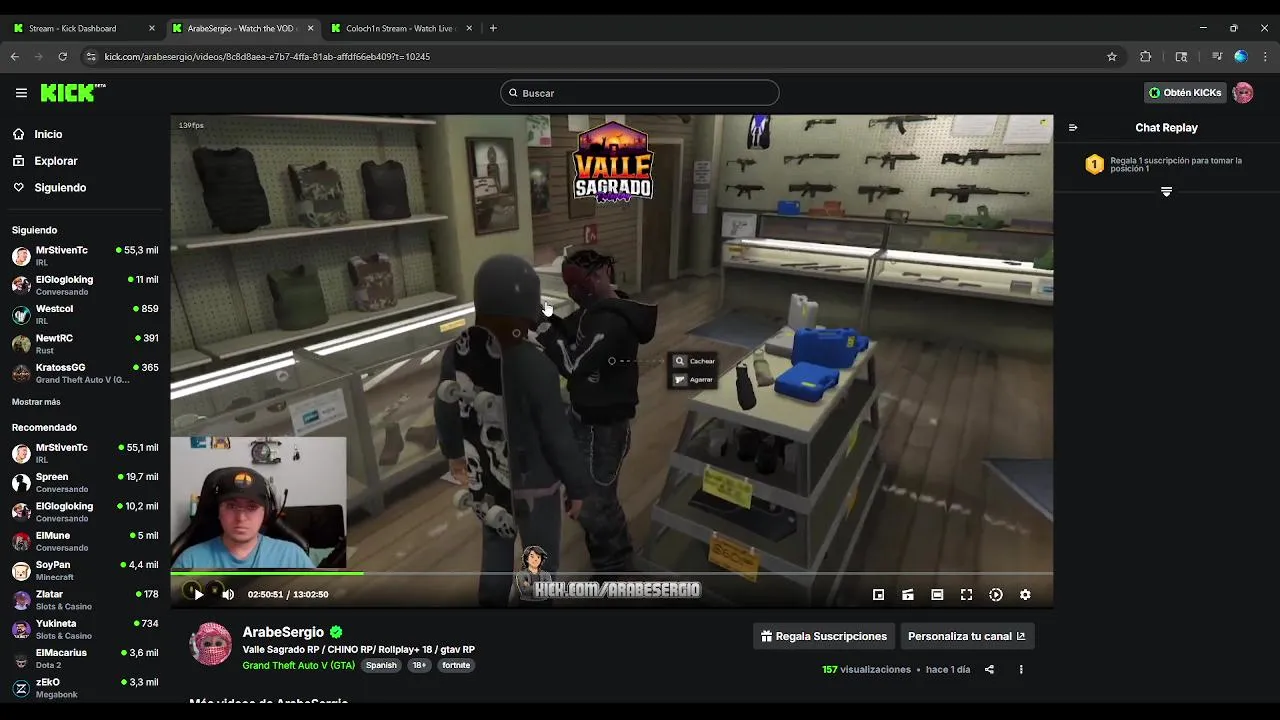Click Personaliza tu canal button
This screenshot has height=720, width=1280.
pos(966,636)
